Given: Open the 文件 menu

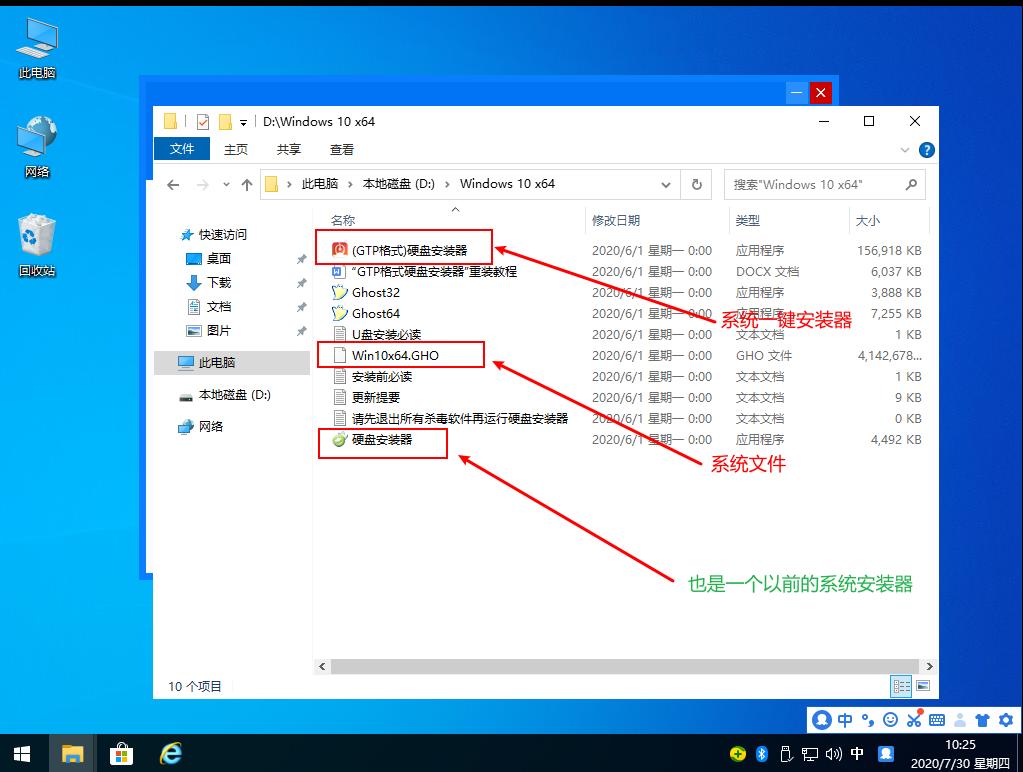Looking at the screenshot, I should pos(181,148).
